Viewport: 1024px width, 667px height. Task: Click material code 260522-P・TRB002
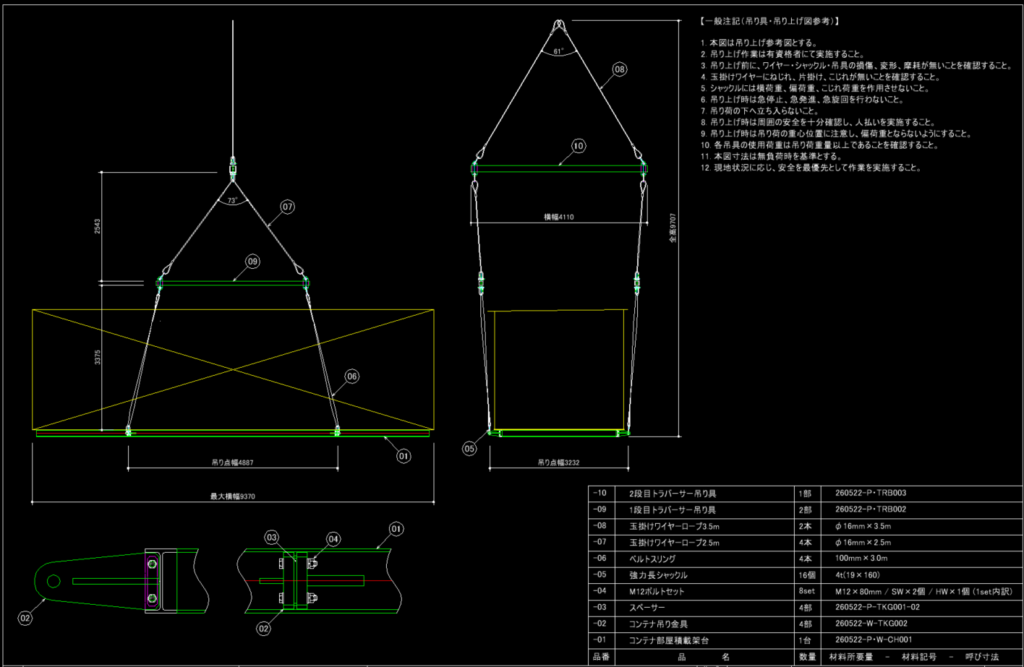coord(871,510)
